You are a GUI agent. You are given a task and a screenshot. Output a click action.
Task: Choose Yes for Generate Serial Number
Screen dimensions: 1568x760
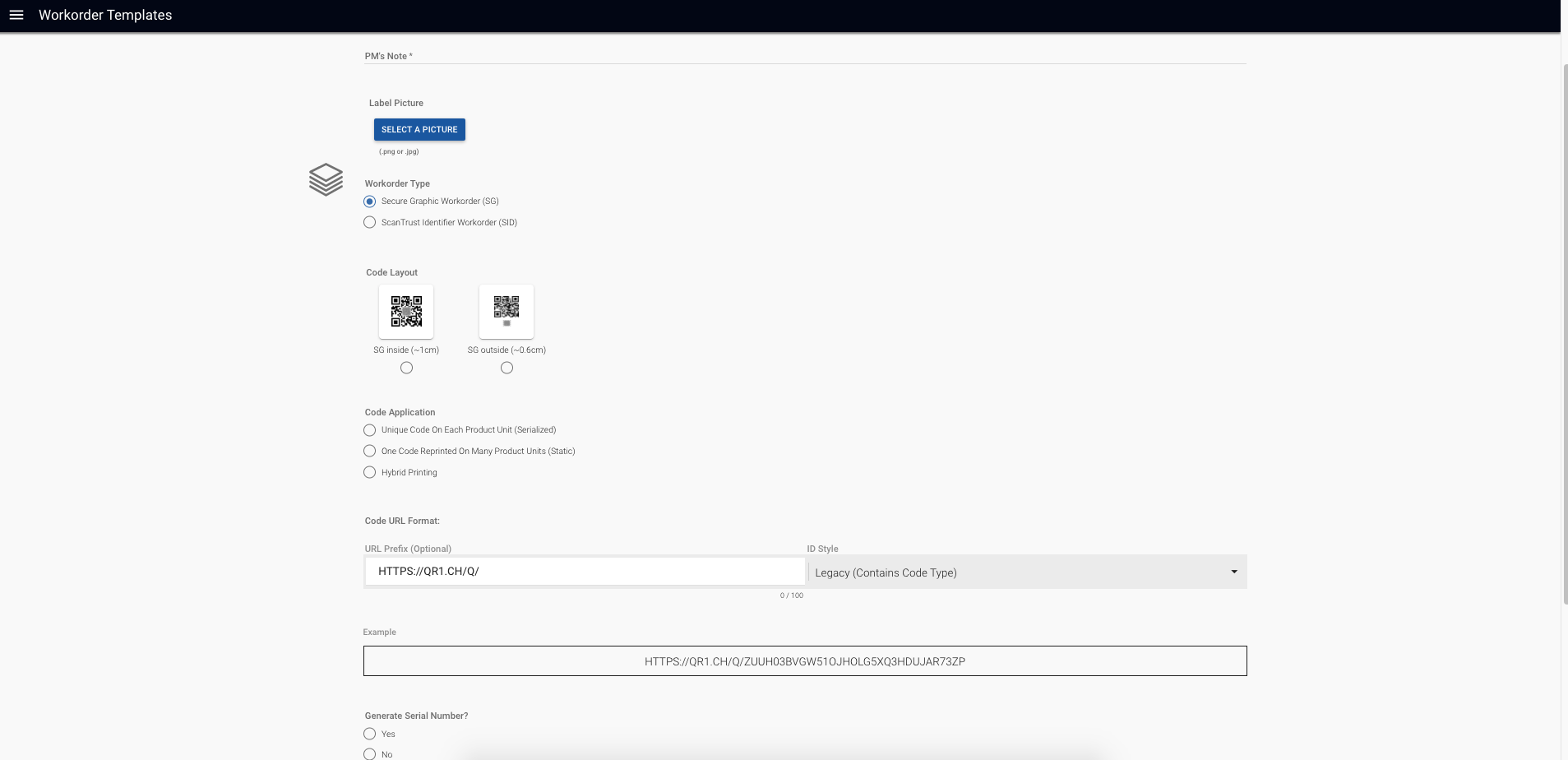[370, 734]
